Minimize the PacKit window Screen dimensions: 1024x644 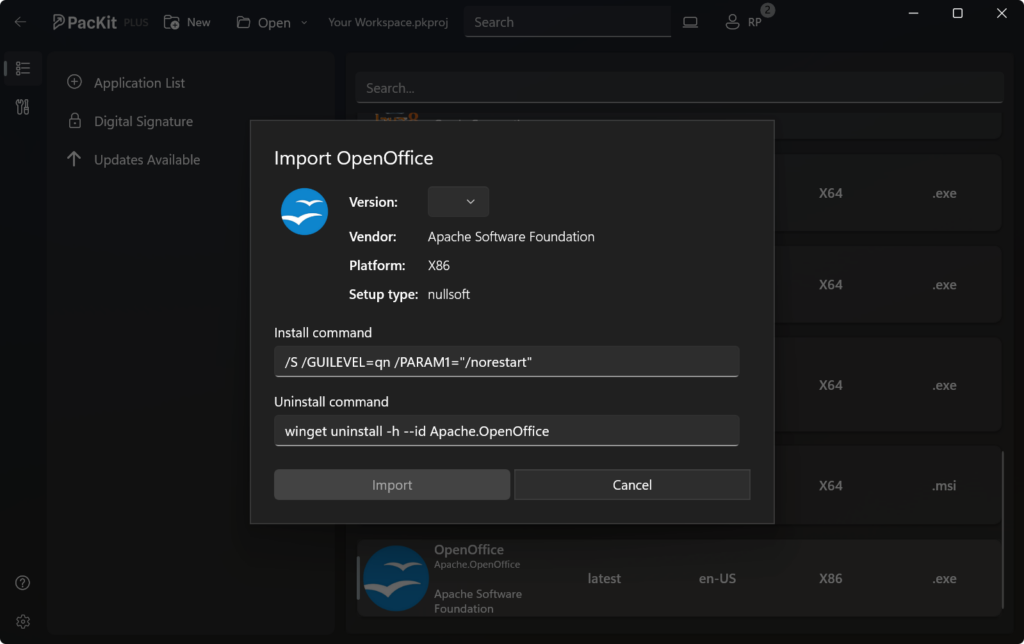pyautogui.click(x=914, y=13)
